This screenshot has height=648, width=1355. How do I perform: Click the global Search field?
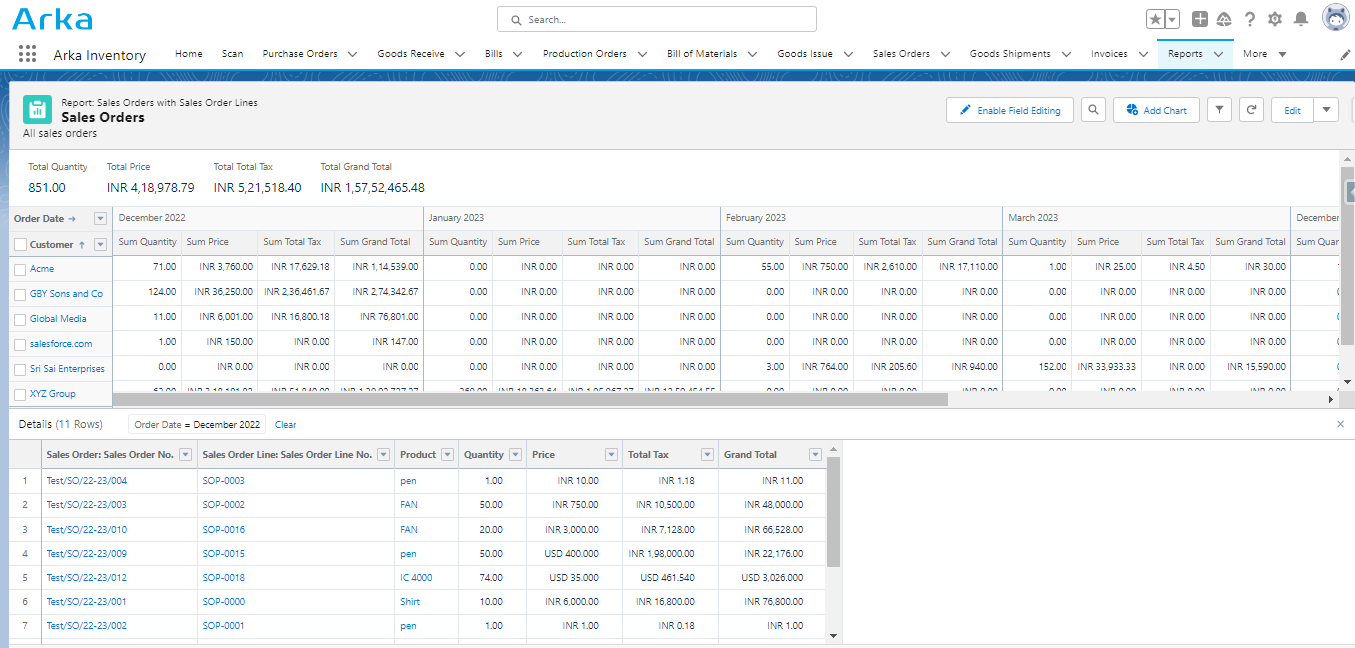(x=656, y=18)
